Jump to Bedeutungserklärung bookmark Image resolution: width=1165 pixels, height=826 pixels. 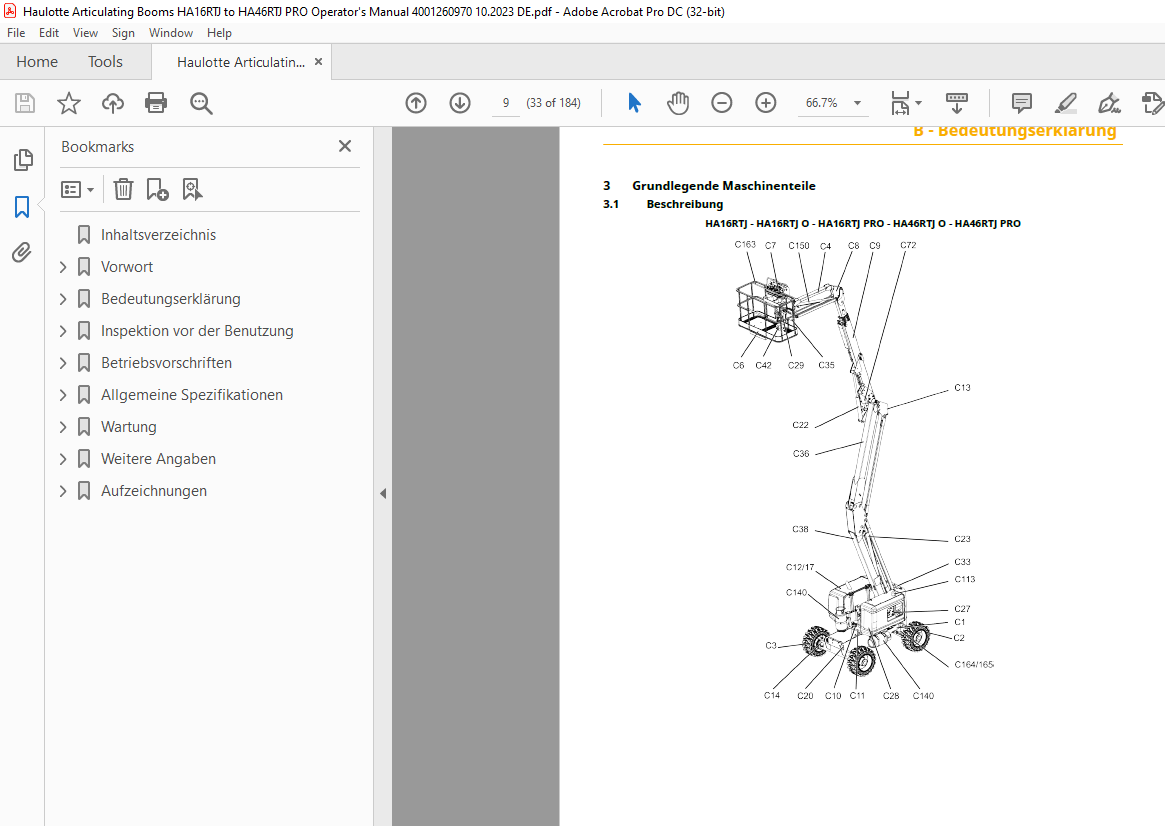(x=171, y=299)
